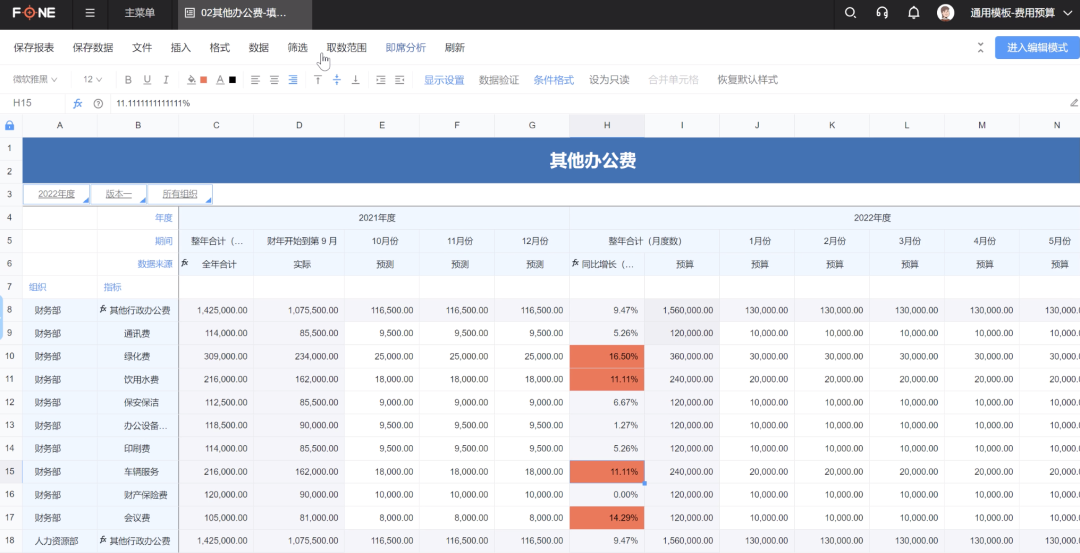Viewport: 1080px width, 553px height.
Task: Click the fill color bucket icon
Action: click(x=192, y=80)
